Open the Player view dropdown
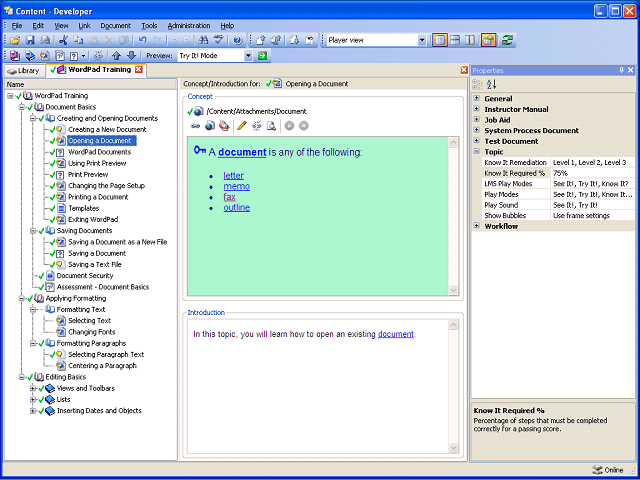 [422, 40]
